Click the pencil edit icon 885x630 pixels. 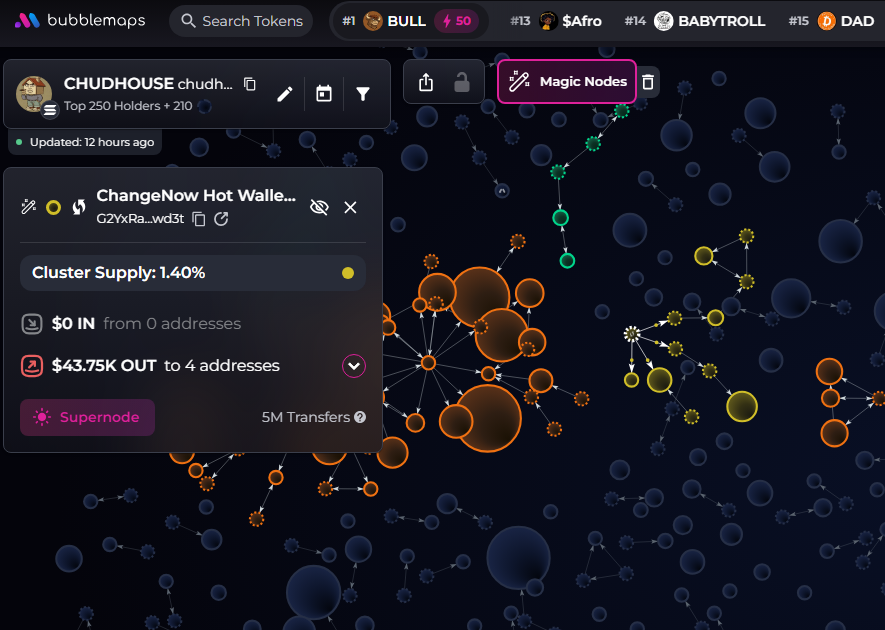(x=285, y=94)
